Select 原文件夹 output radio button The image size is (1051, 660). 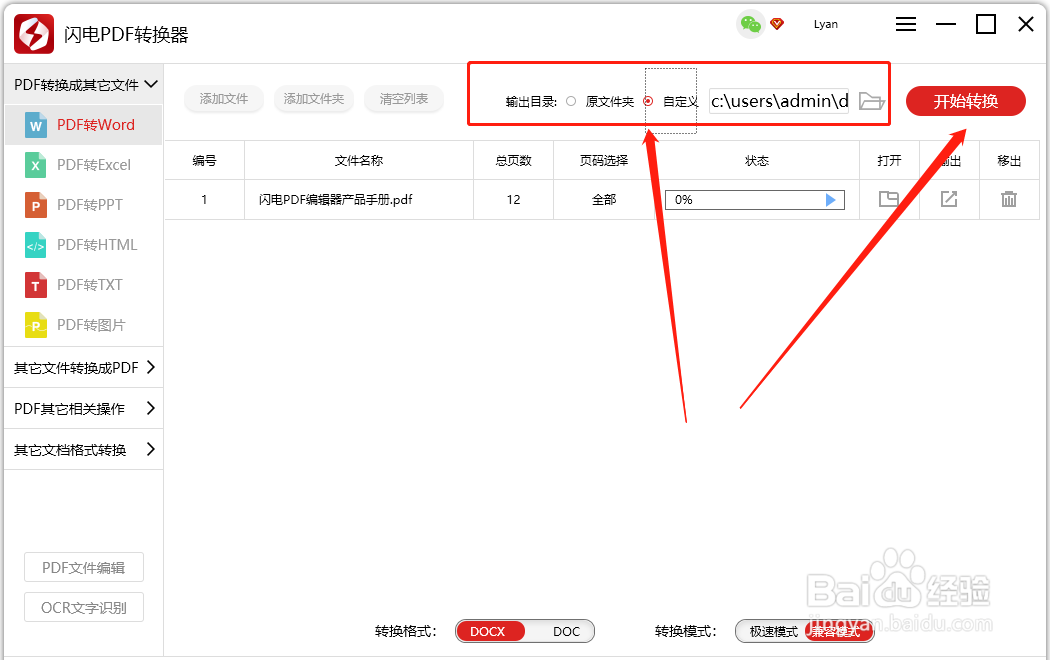click(571, 101)
